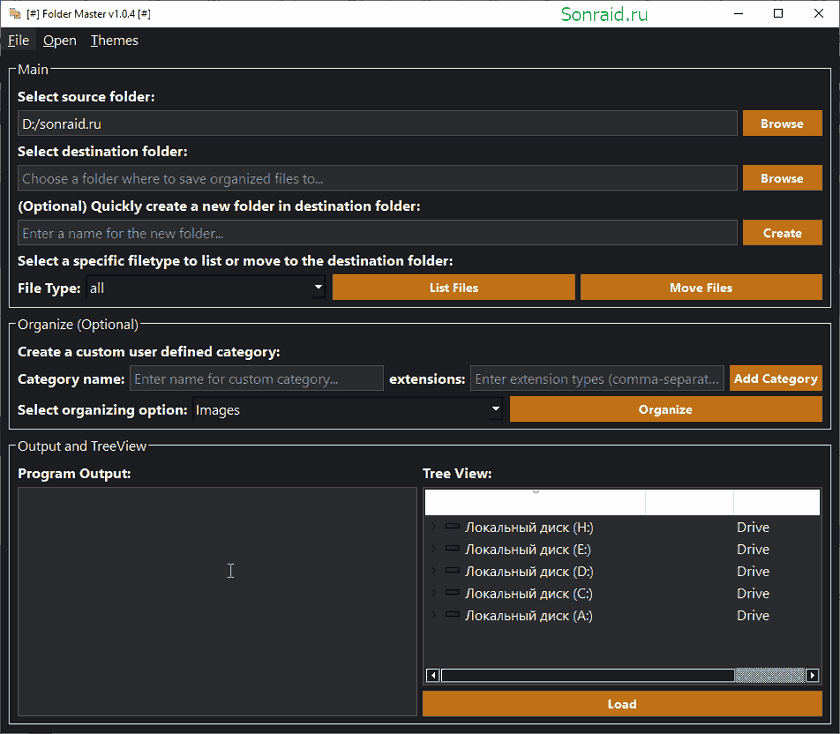Focus the new folder name field

[377, 233]
